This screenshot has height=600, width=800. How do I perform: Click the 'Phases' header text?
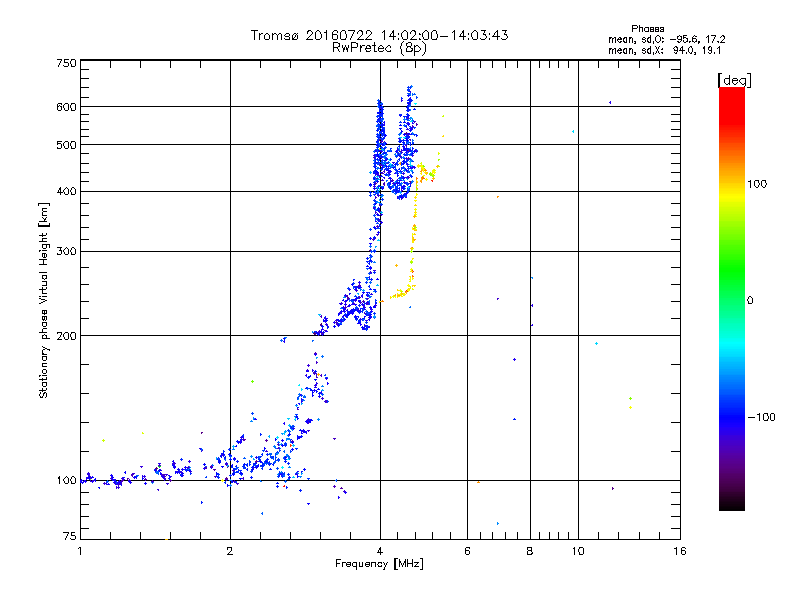[x=647, y=29]
